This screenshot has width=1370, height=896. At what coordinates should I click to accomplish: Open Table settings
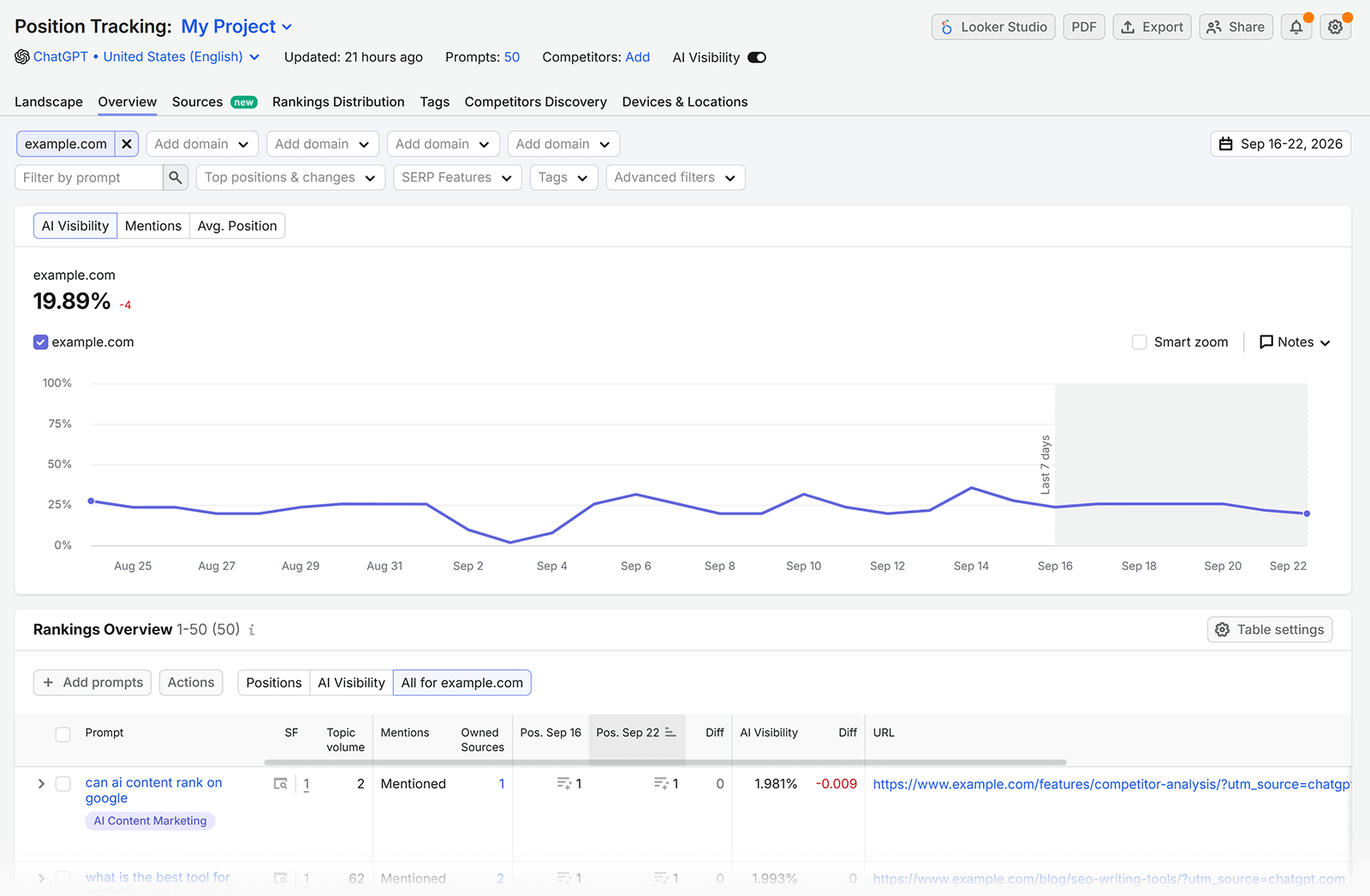[x=1270, y=630]
